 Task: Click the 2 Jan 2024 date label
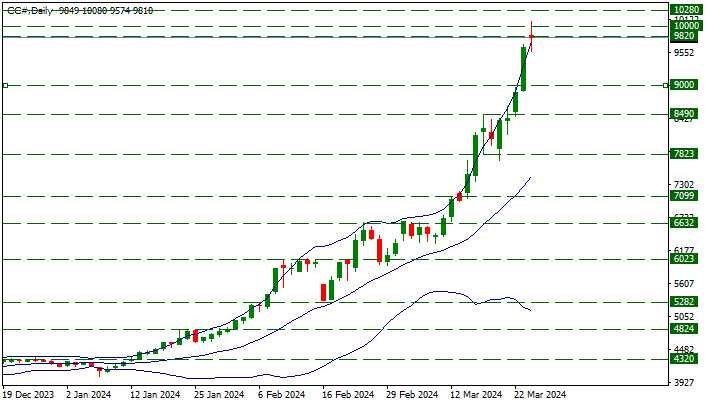89,395
